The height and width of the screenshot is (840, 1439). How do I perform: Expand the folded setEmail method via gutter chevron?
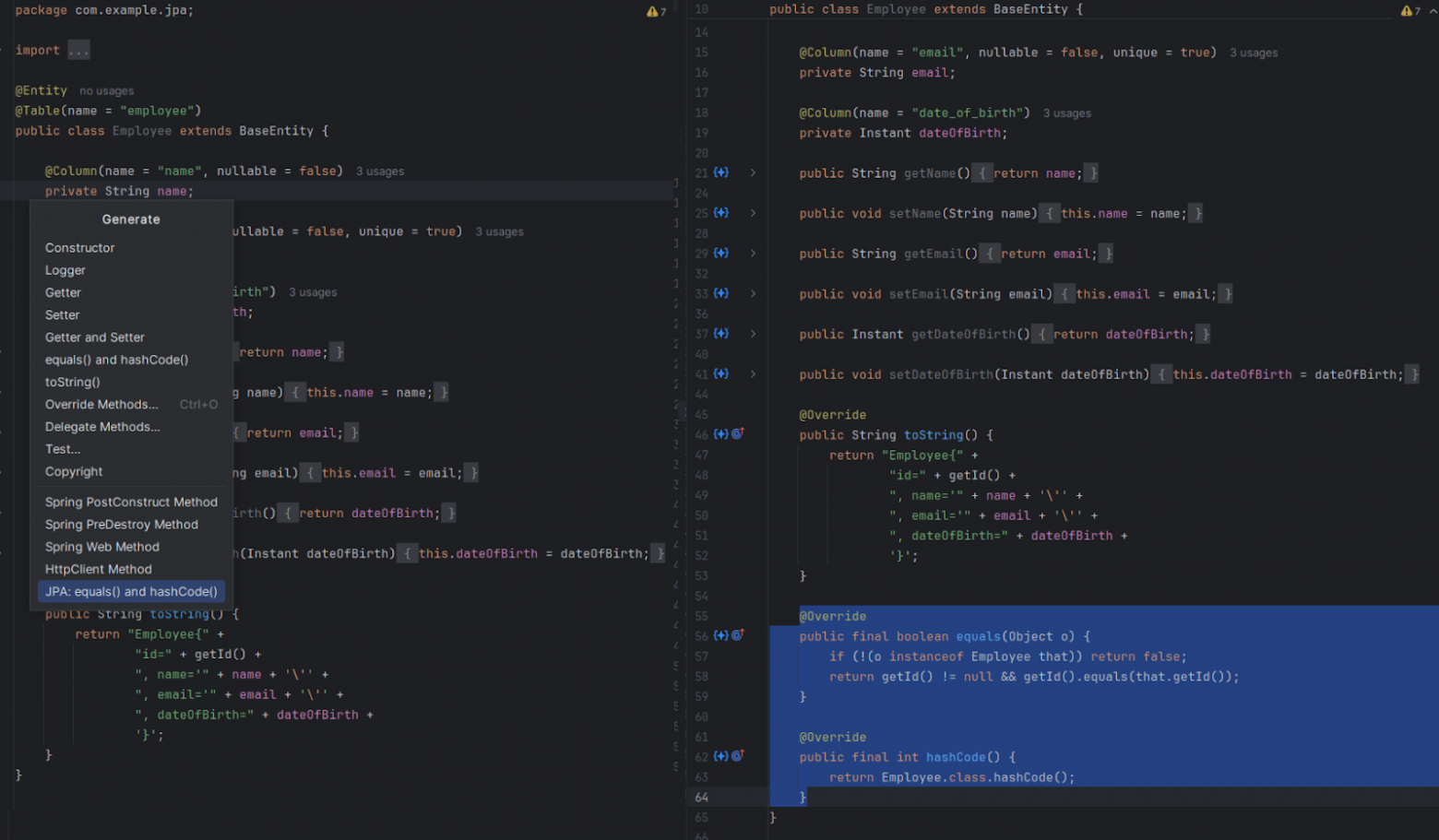coord(753,293)
